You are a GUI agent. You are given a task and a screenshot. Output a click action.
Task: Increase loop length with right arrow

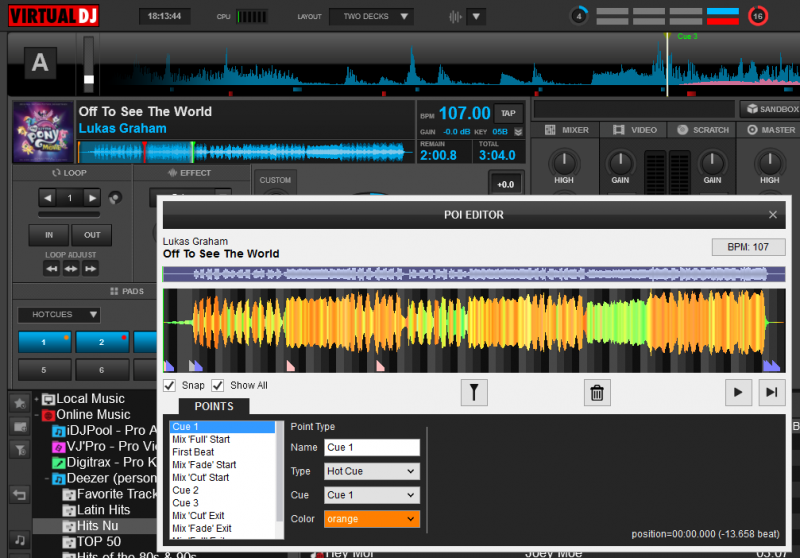pyautogui.click(x=92, y=198)
